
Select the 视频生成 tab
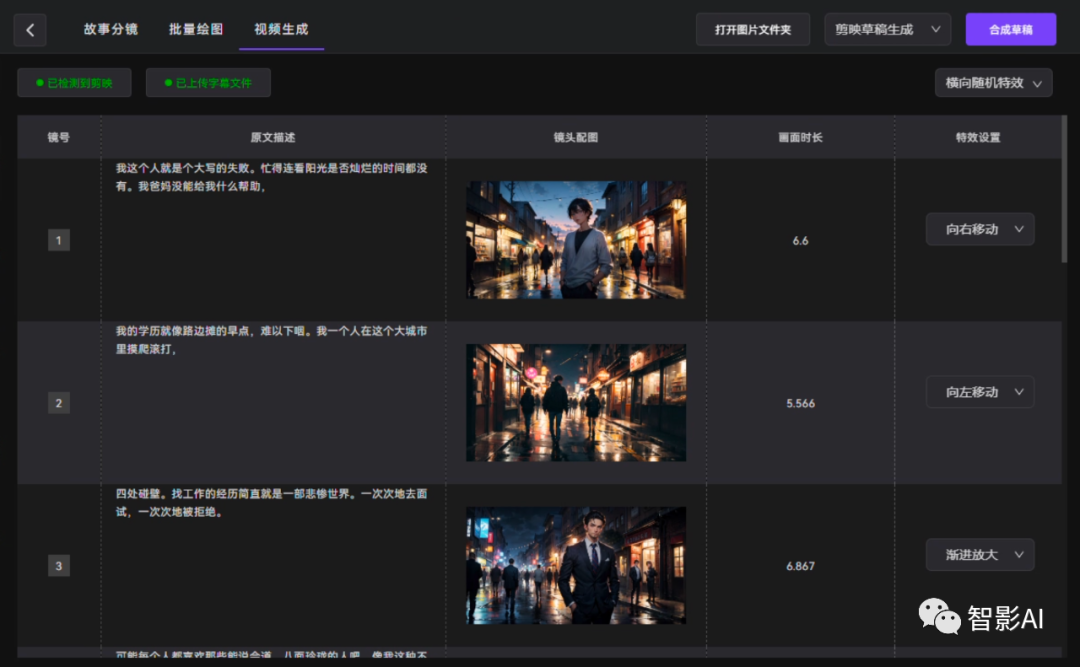pyautogui.click(x=281, y=29)
